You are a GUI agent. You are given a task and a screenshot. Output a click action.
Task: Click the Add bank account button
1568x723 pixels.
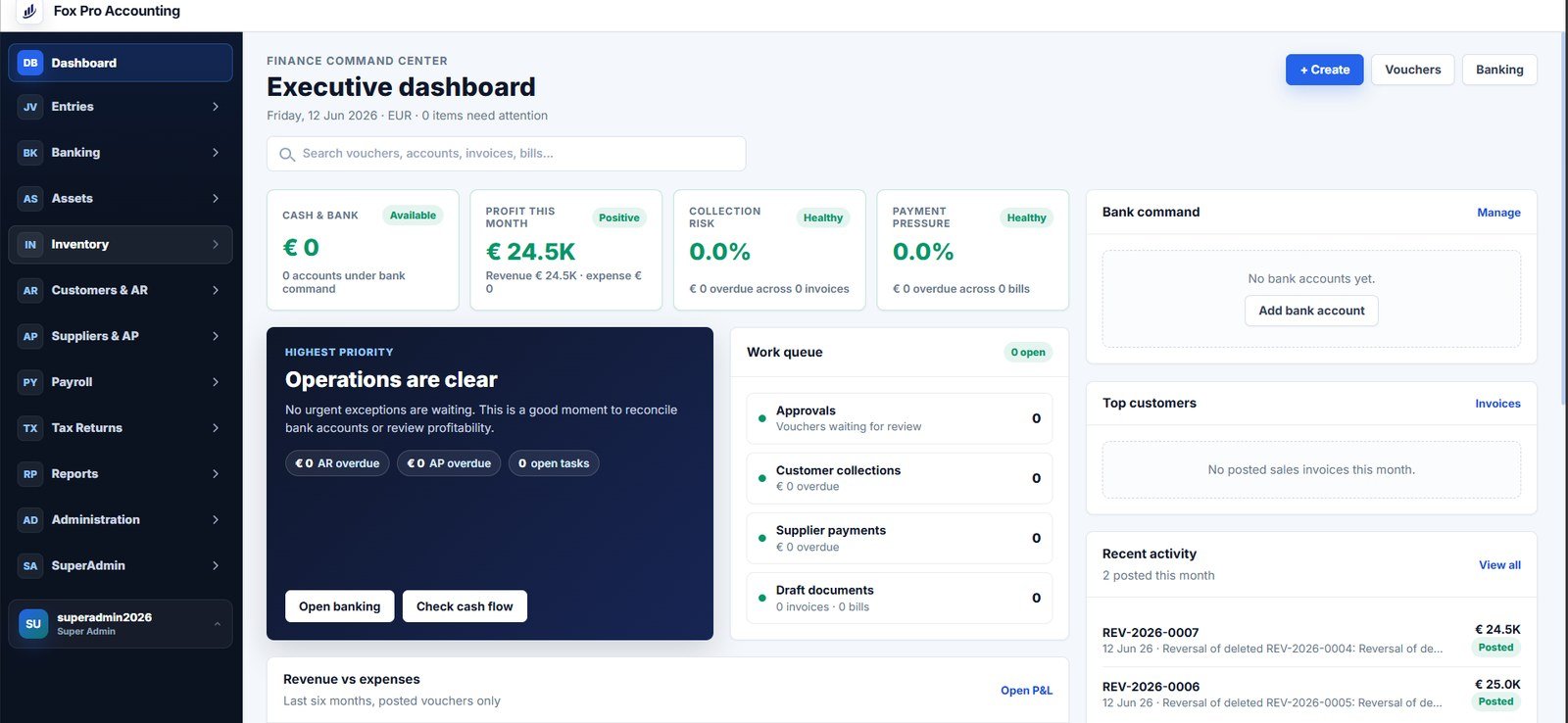click(x=1311, y=311)
